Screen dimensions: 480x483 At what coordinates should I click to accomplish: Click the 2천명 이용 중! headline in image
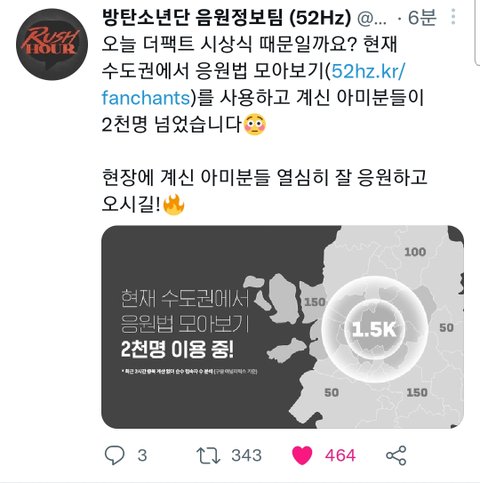(177, 349)
